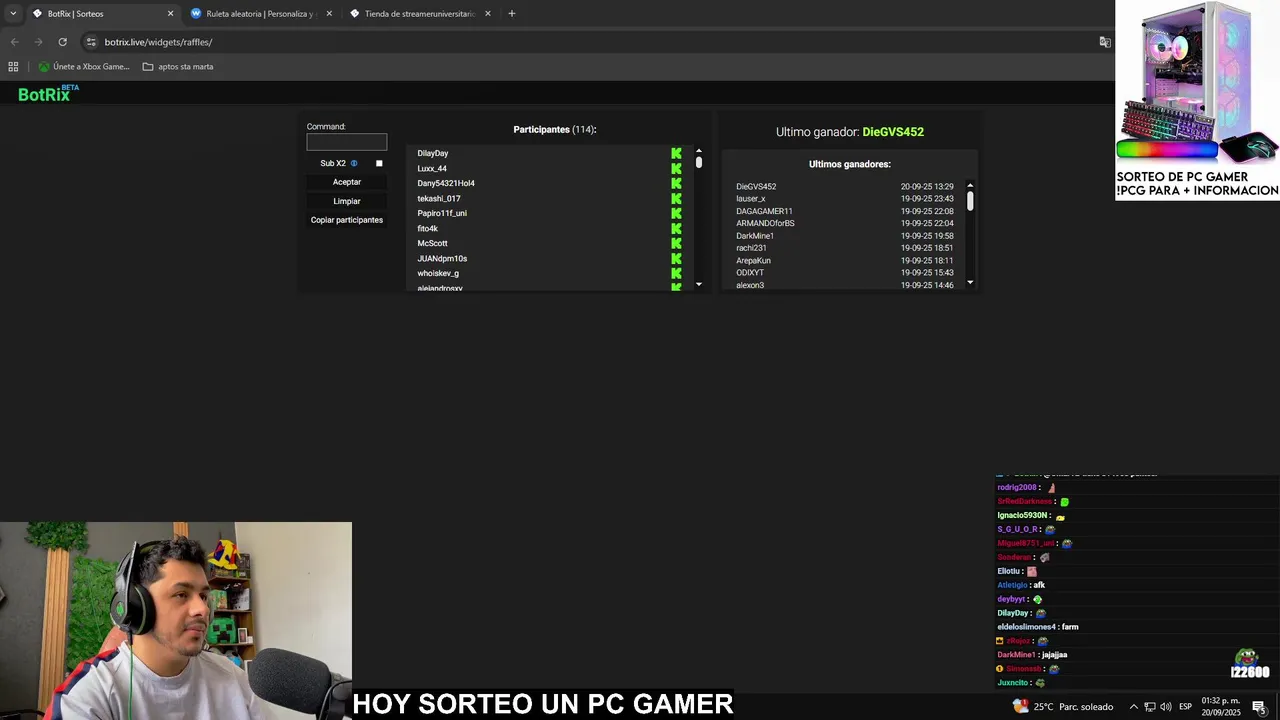This screenshot has width=1280, height=720.
Task: Select participant tekashi_017 in list
Action: pos(439,199)
